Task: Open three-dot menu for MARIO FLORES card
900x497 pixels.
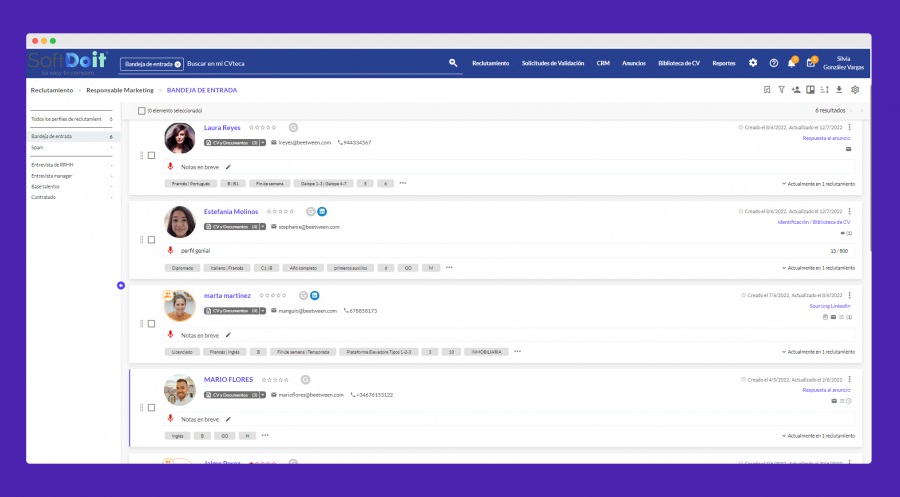Action: click(850, 379)
